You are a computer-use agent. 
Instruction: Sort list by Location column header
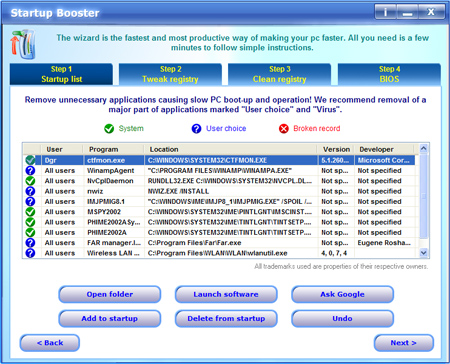[x=231, y=149]
